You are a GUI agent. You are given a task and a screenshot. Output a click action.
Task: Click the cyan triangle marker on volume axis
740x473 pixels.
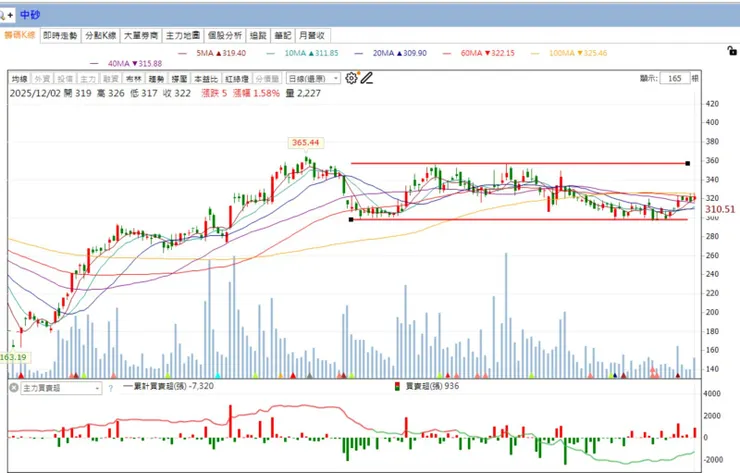pos(218,375)
